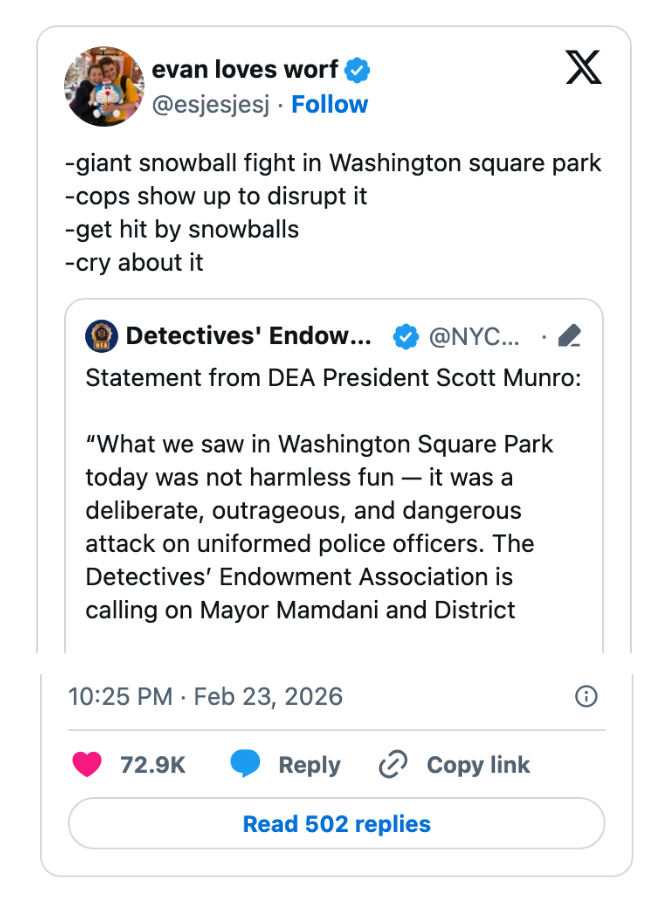The image size is (672, 918).
Task: Click the @esjesjesj handle
Action: [x=210, y=104]
